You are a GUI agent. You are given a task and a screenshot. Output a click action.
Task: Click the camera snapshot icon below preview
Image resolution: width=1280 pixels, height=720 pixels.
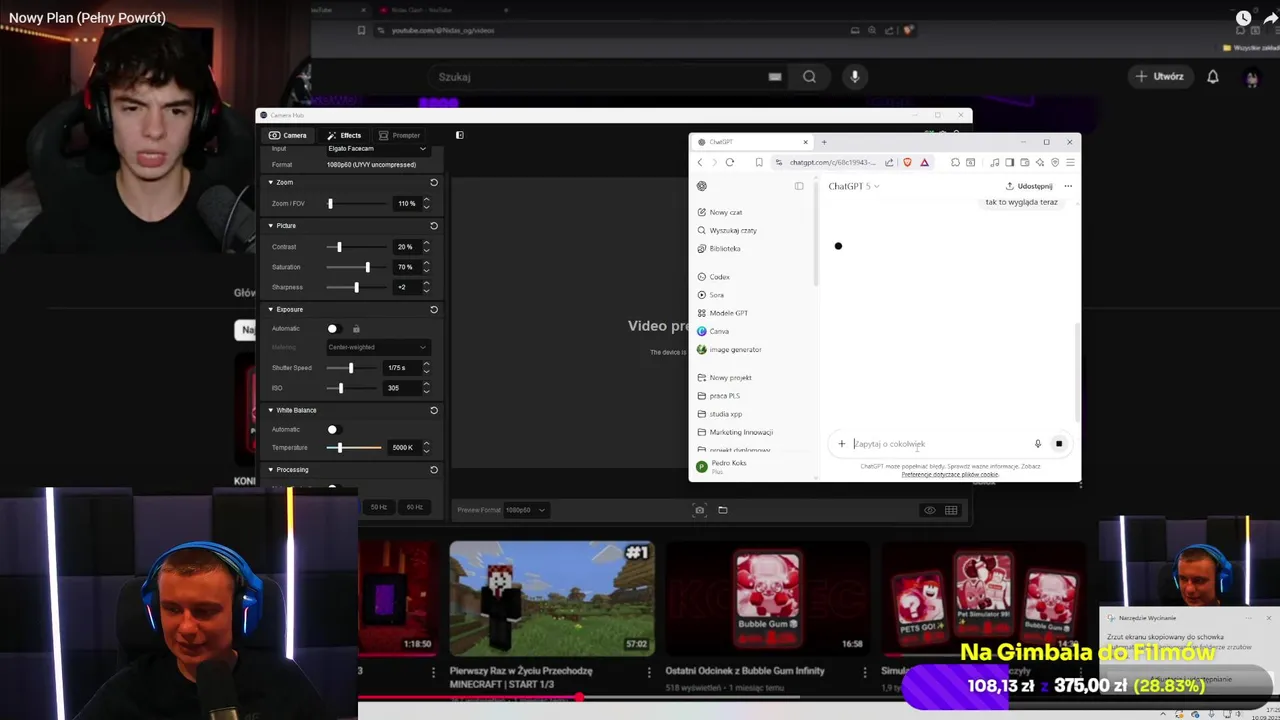[x=700, y=510]
